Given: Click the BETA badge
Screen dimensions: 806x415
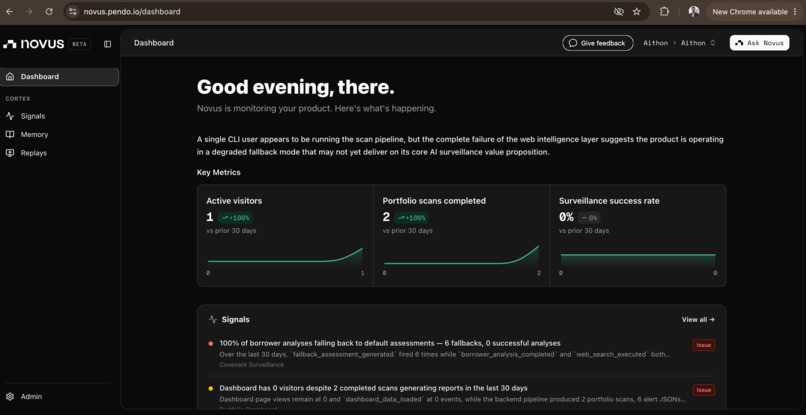Looking at the screenshot, I should pyautogui.click(x=79, y=44).
